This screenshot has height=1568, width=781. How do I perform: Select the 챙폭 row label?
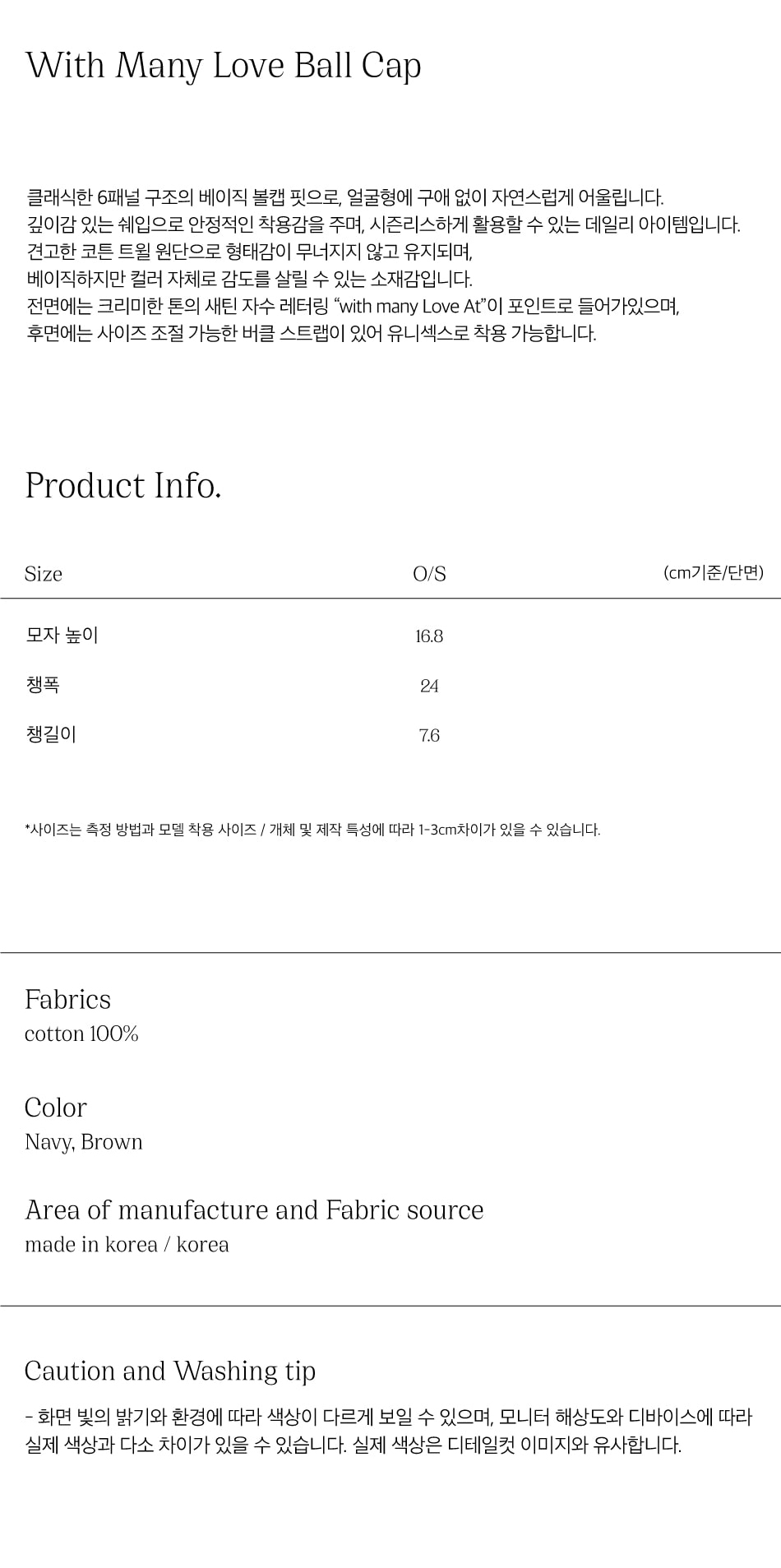(43, 685)
